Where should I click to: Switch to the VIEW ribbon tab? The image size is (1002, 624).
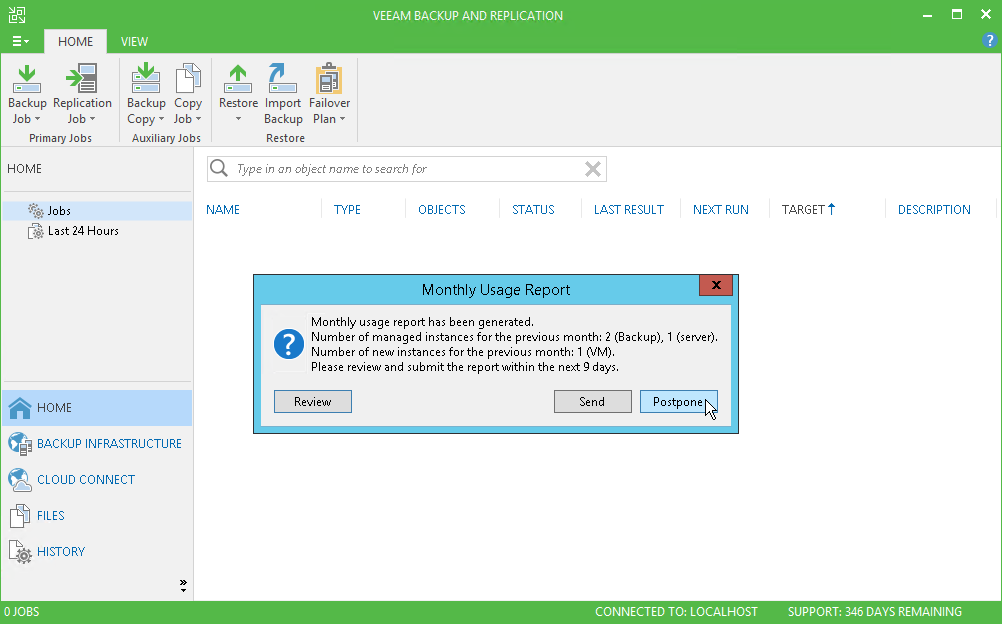pyautogui.click(x=134, y=42)
